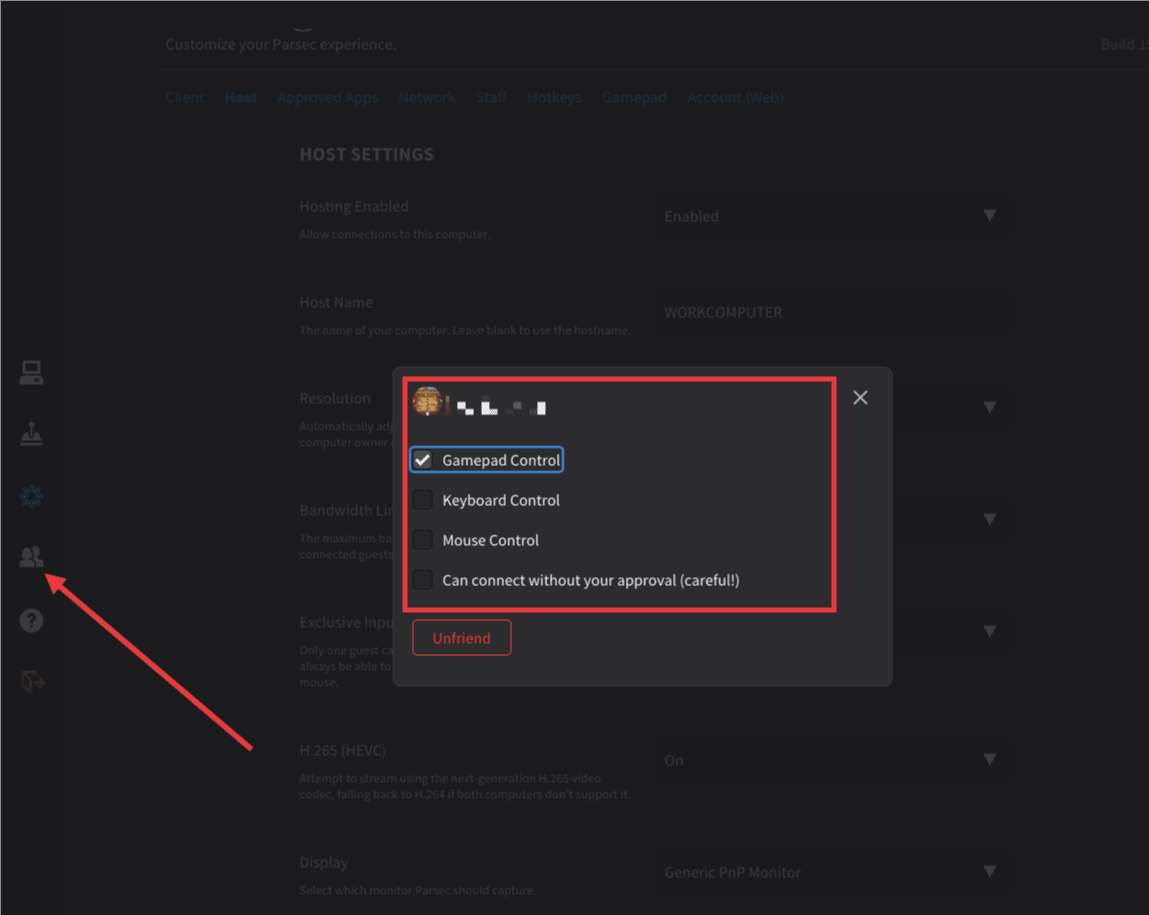Viewport: 1149px width, 915px height.
Task: Open the Arcade joystick icon in sidebar
Action: coord(31,435)
